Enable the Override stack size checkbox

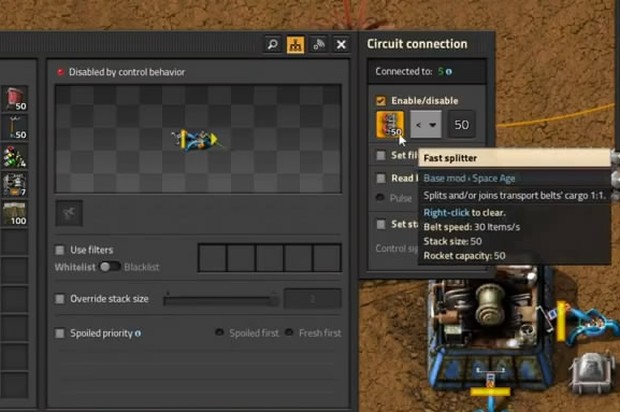click(x=60, y=299)
